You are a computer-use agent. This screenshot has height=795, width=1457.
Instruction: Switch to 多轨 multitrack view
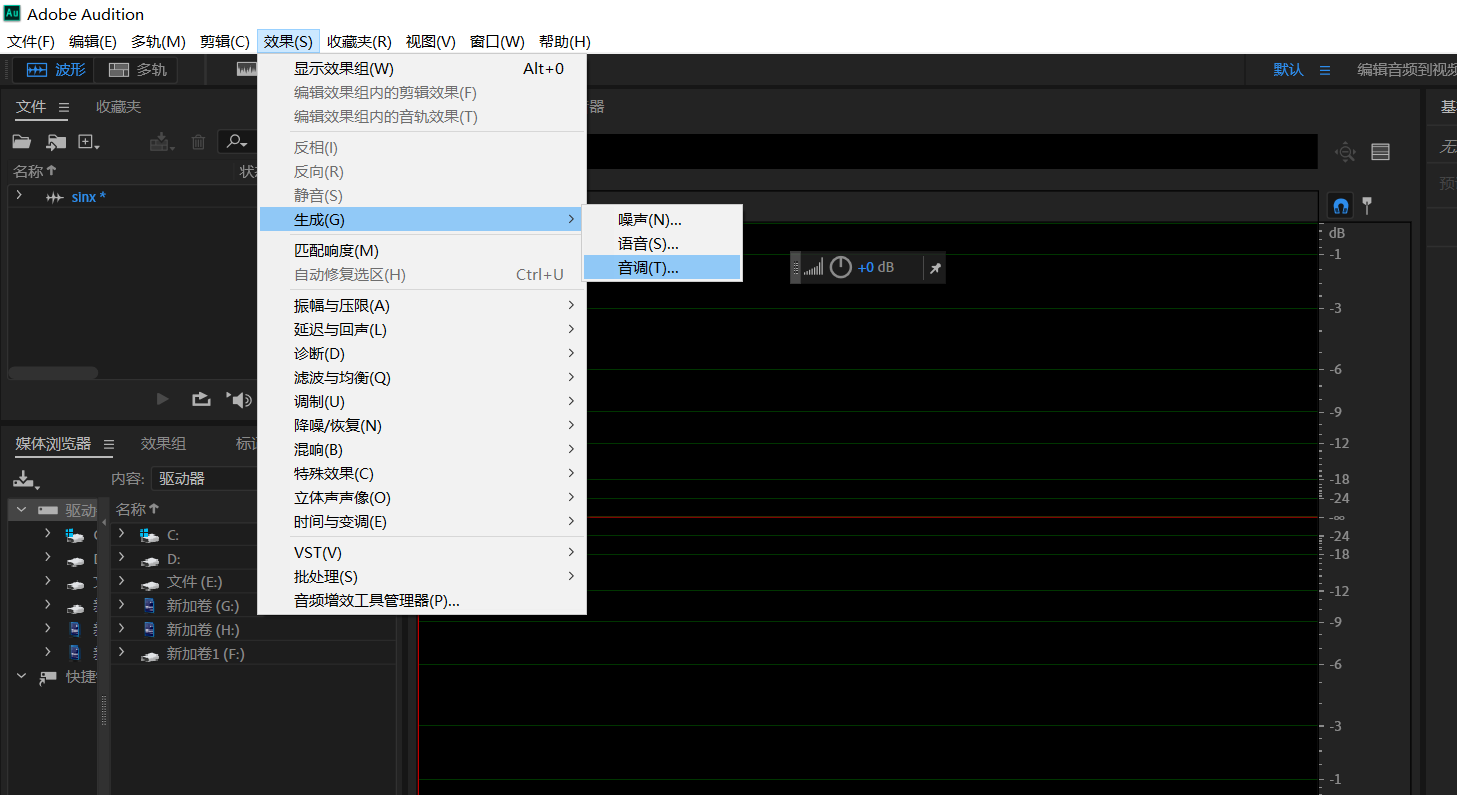click(137, 70)
